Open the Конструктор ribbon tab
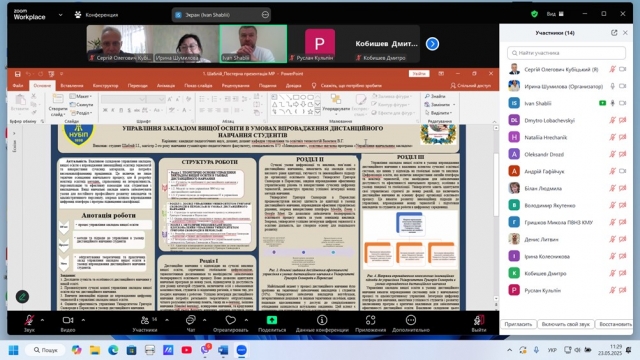 (105, 86)
